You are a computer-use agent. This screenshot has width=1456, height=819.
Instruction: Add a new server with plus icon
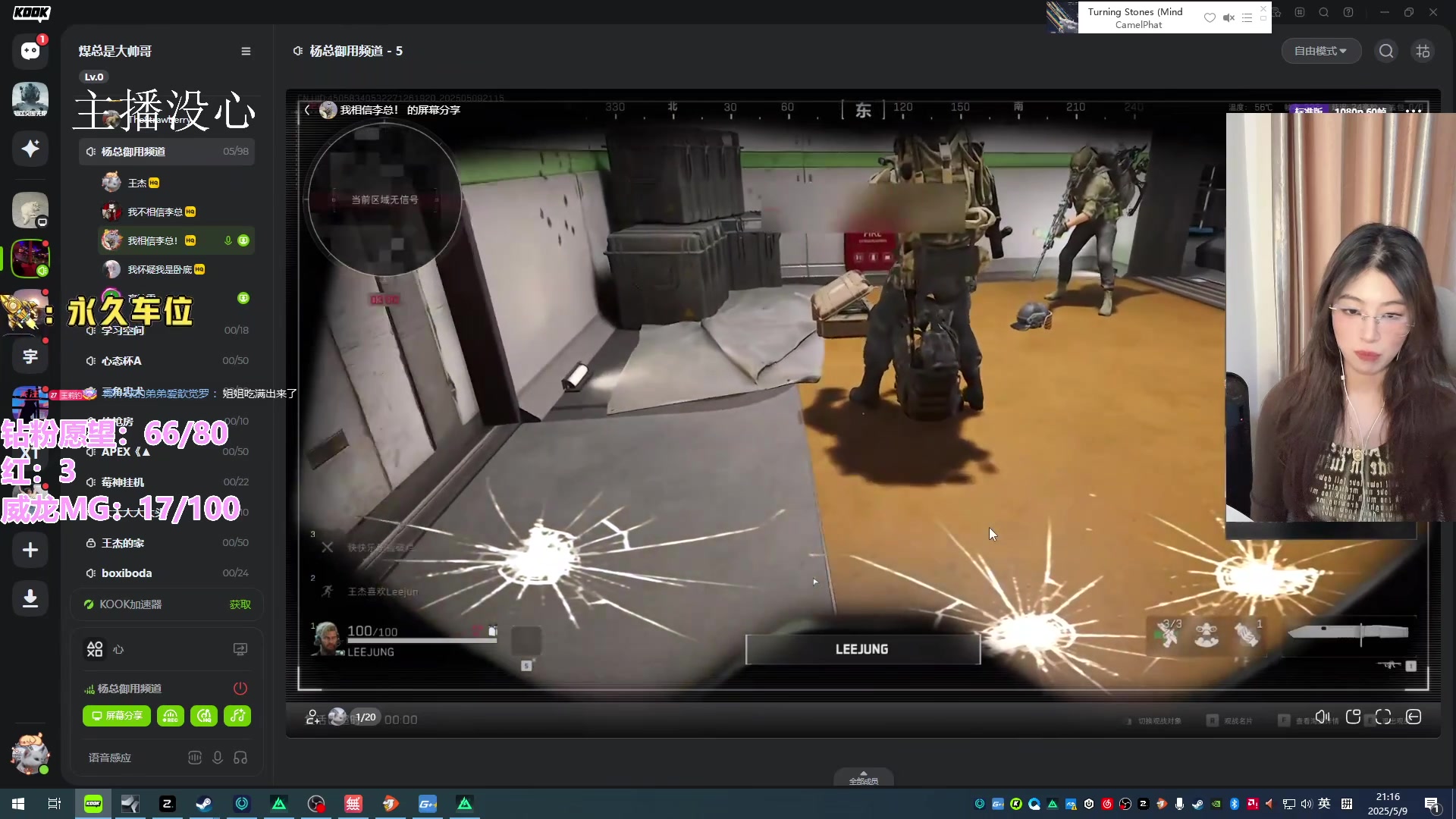(x=30, y=550)
